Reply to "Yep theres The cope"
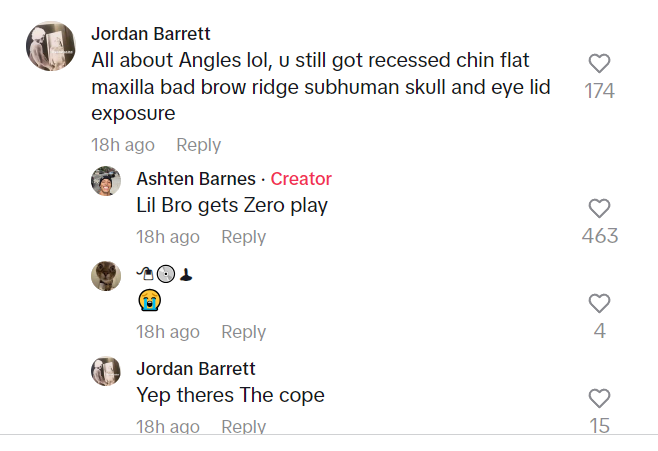658x451 pixels. tap(243, 427)
